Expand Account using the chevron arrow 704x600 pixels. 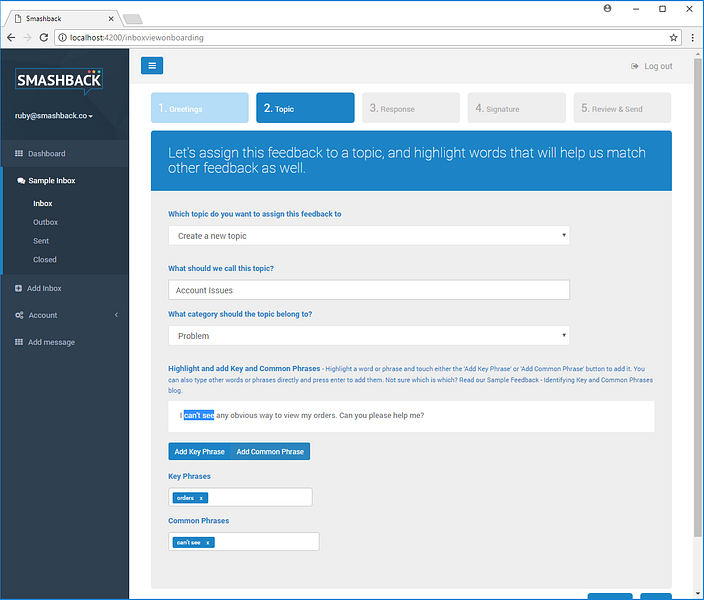[x=116, y=315]
